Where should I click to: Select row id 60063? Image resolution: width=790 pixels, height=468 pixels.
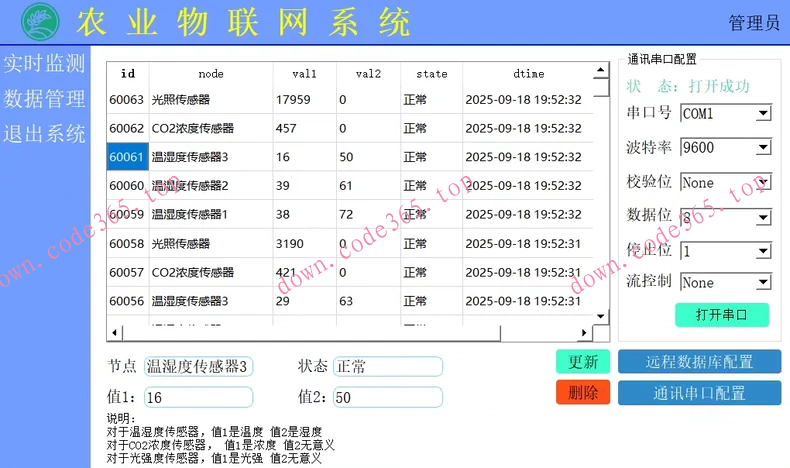127,100
